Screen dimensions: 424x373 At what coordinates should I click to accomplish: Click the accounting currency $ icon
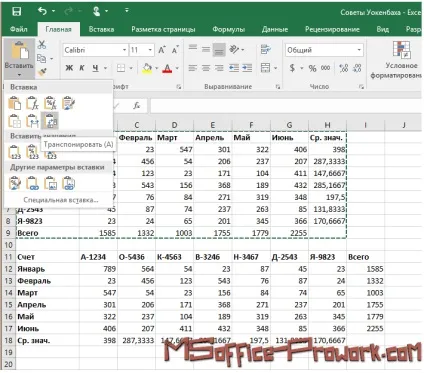[x=292, y=68]
